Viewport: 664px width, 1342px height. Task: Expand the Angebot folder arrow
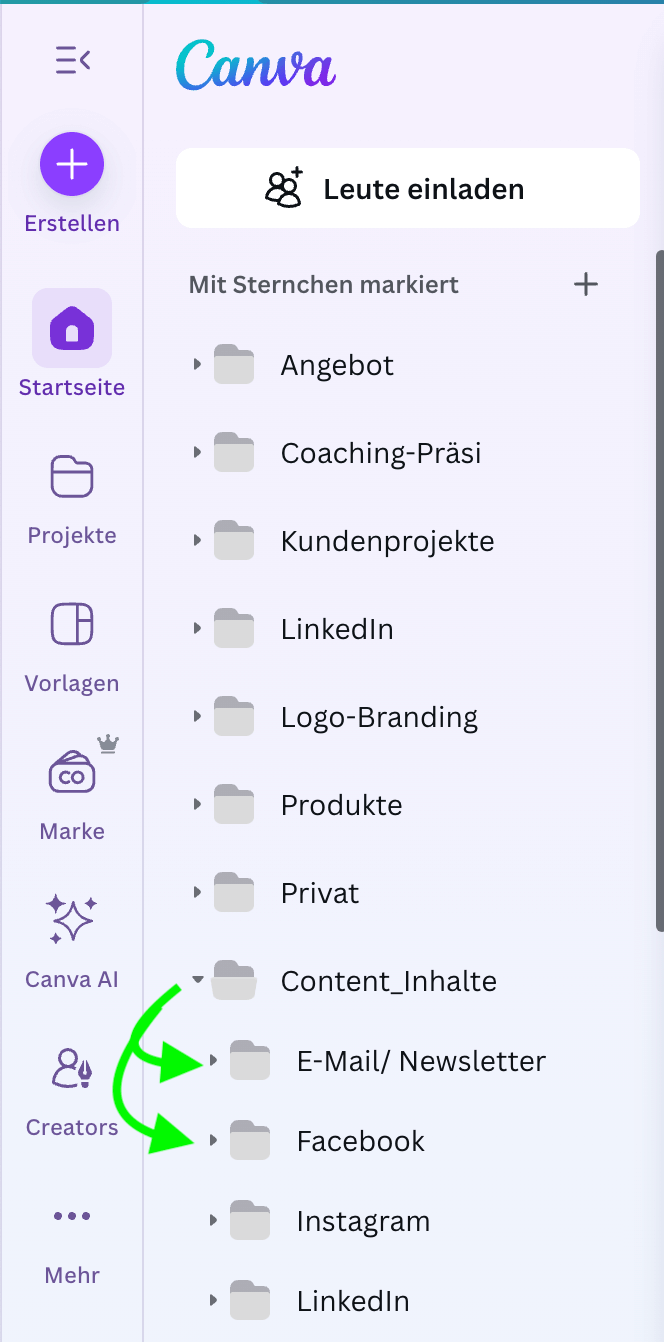coord(197,365)
